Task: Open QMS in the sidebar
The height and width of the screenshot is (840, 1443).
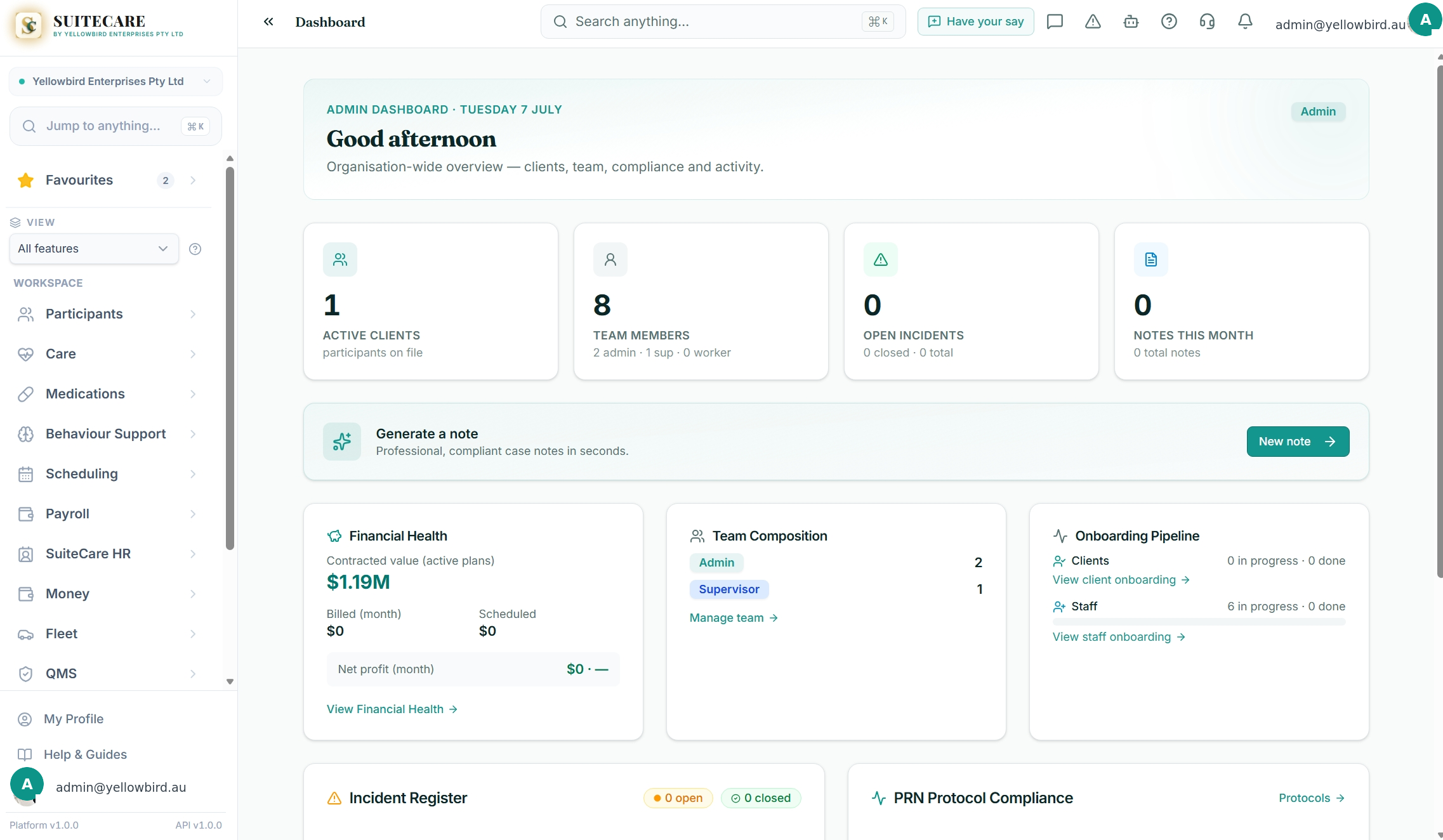Action: pyautogui.click(x=109, y=674)
